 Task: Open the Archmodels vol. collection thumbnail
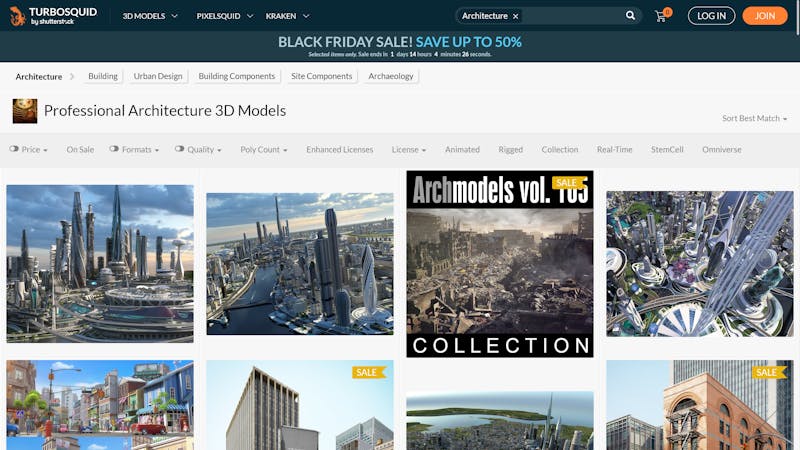click(x=499, y=264)
